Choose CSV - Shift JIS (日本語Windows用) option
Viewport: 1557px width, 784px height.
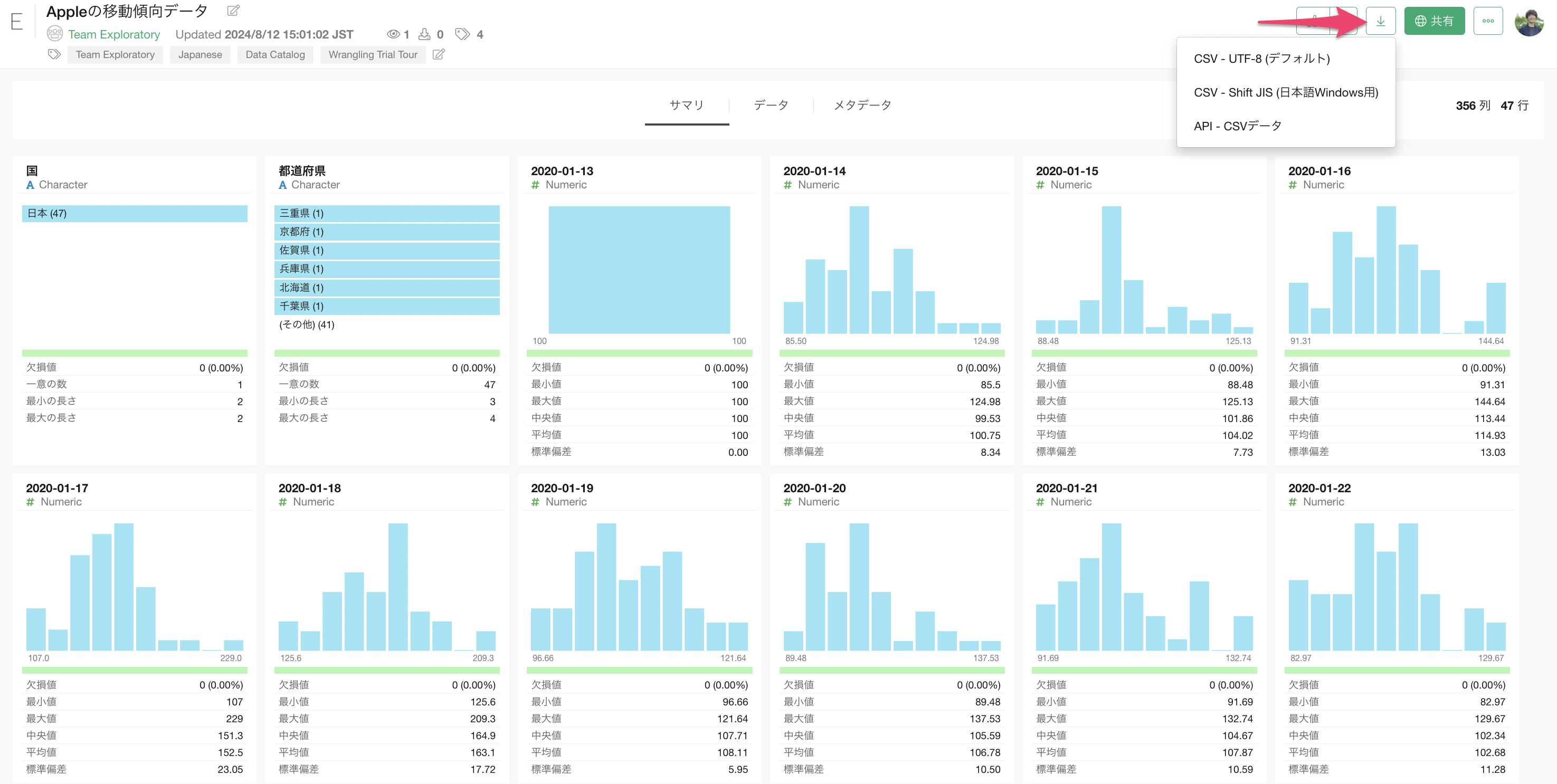1286,92
